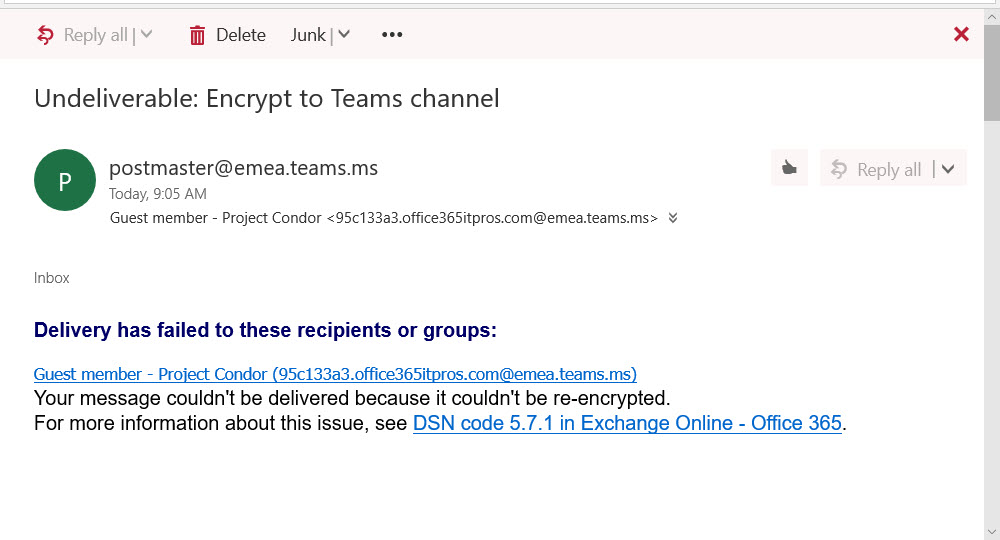This screenshot has width=1000, height=540.
Task: Click the Inbox folder label
Action: 52,278
